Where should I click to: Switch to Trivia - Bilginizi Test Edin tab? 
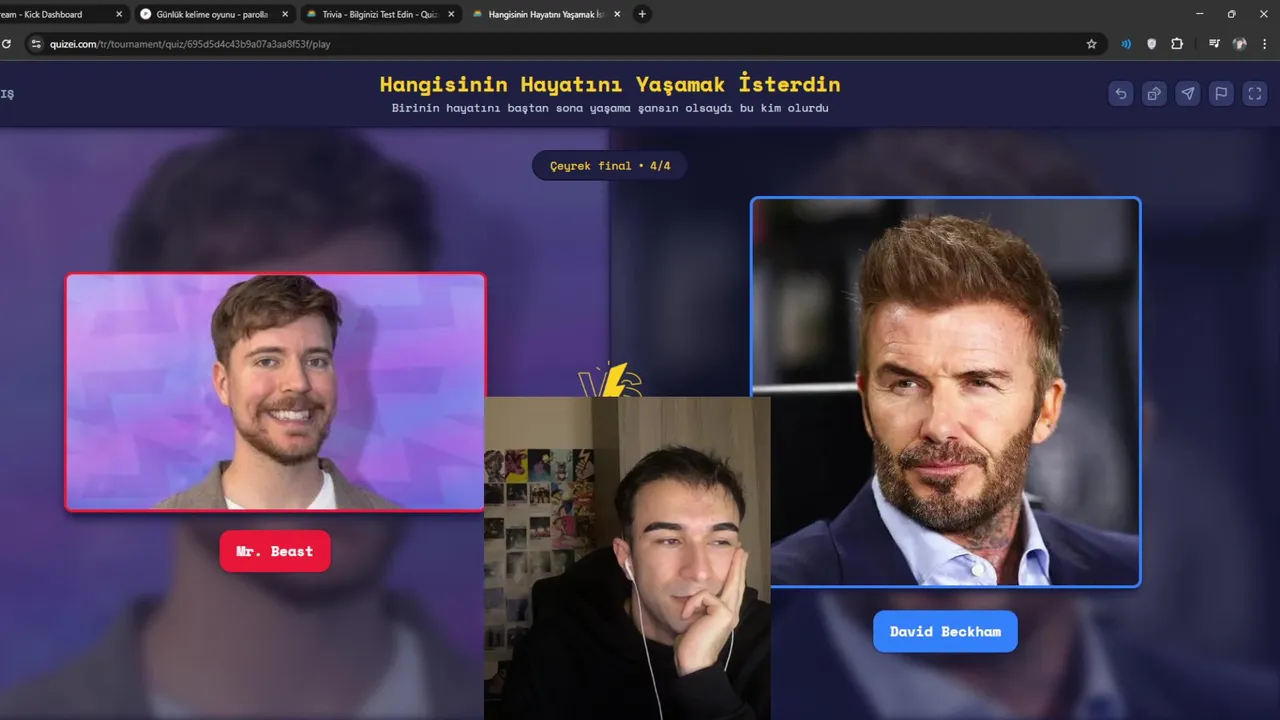[x=379, y=14]
